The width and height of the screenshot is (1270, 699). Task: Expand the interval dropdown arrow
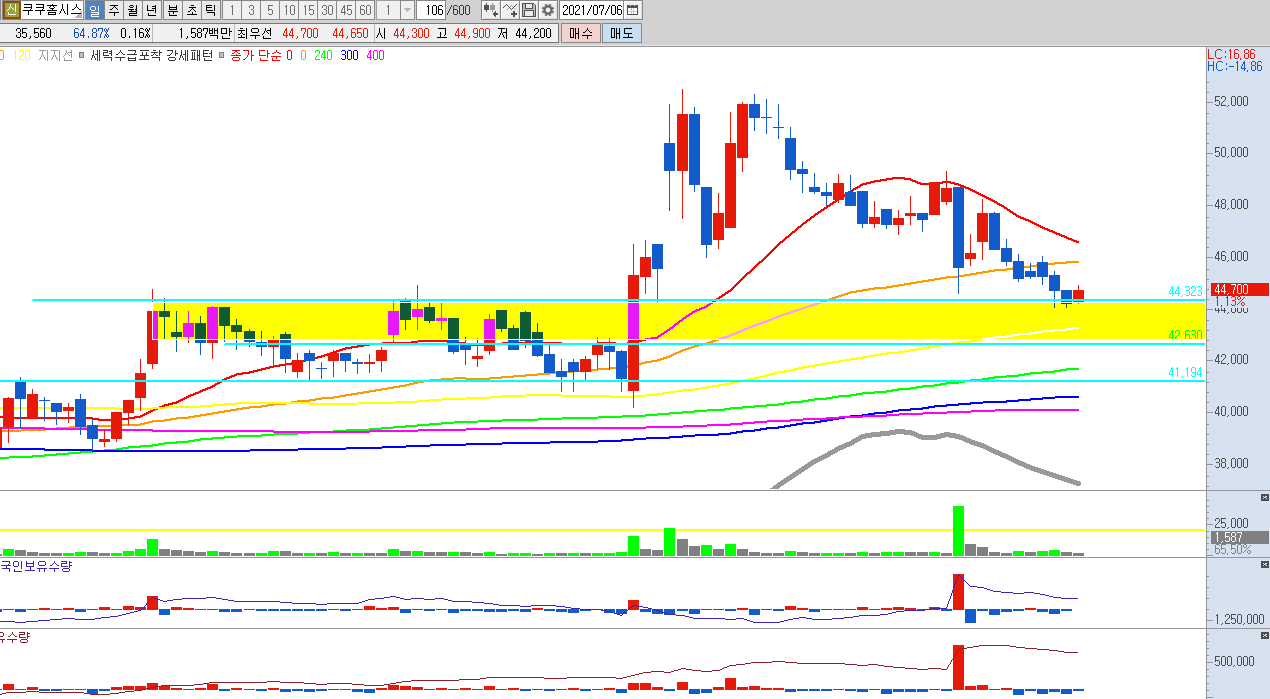click(407, 10)
